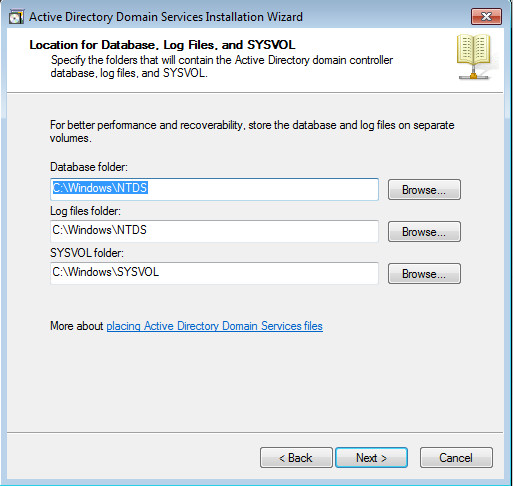Click the 'Database folder:' label
This screenshot has width=513, height=486.
coord(89,167)
